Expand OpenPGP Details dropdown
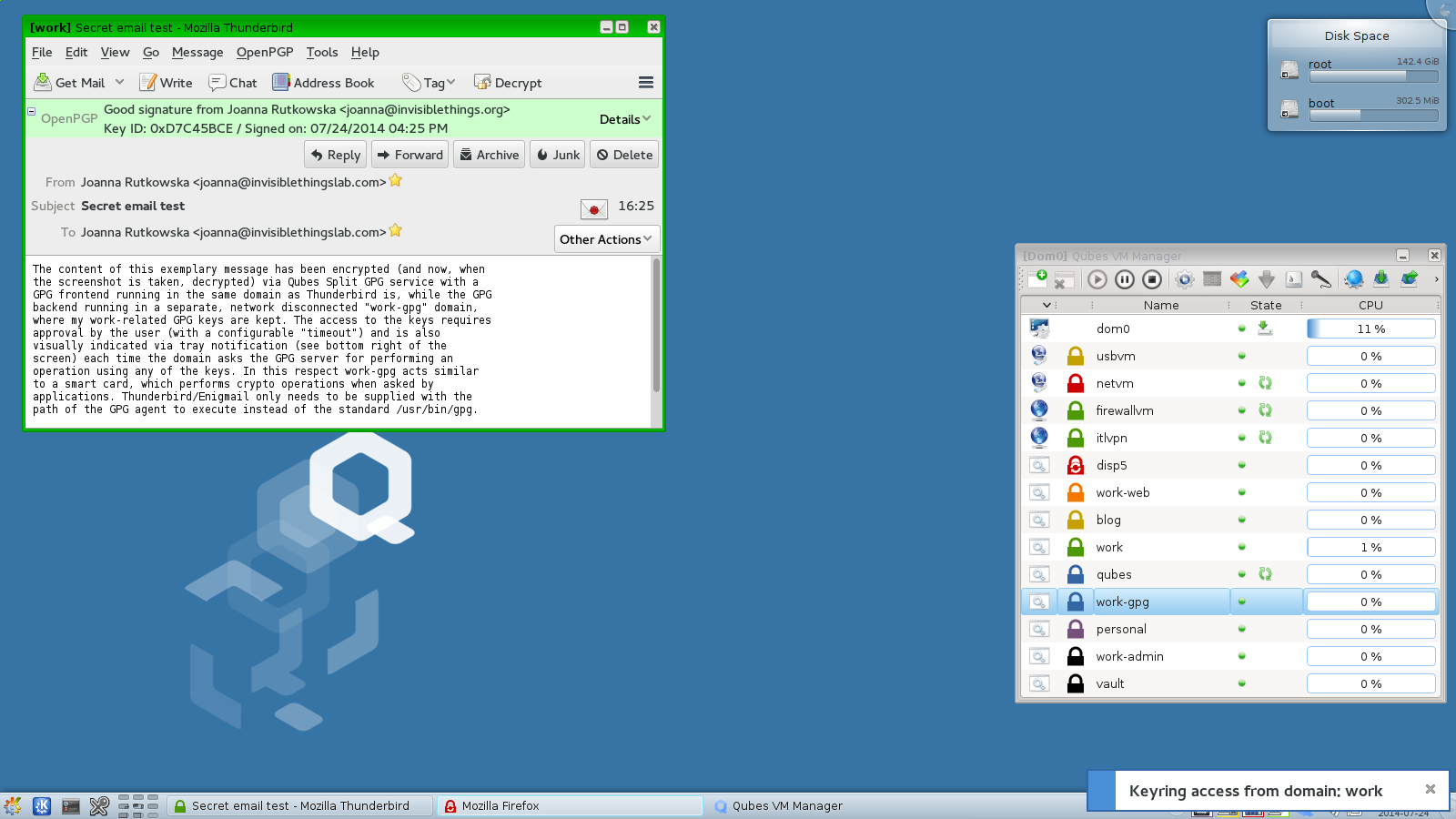Viewport: 1456px width, 819px height. click(625, 119)
